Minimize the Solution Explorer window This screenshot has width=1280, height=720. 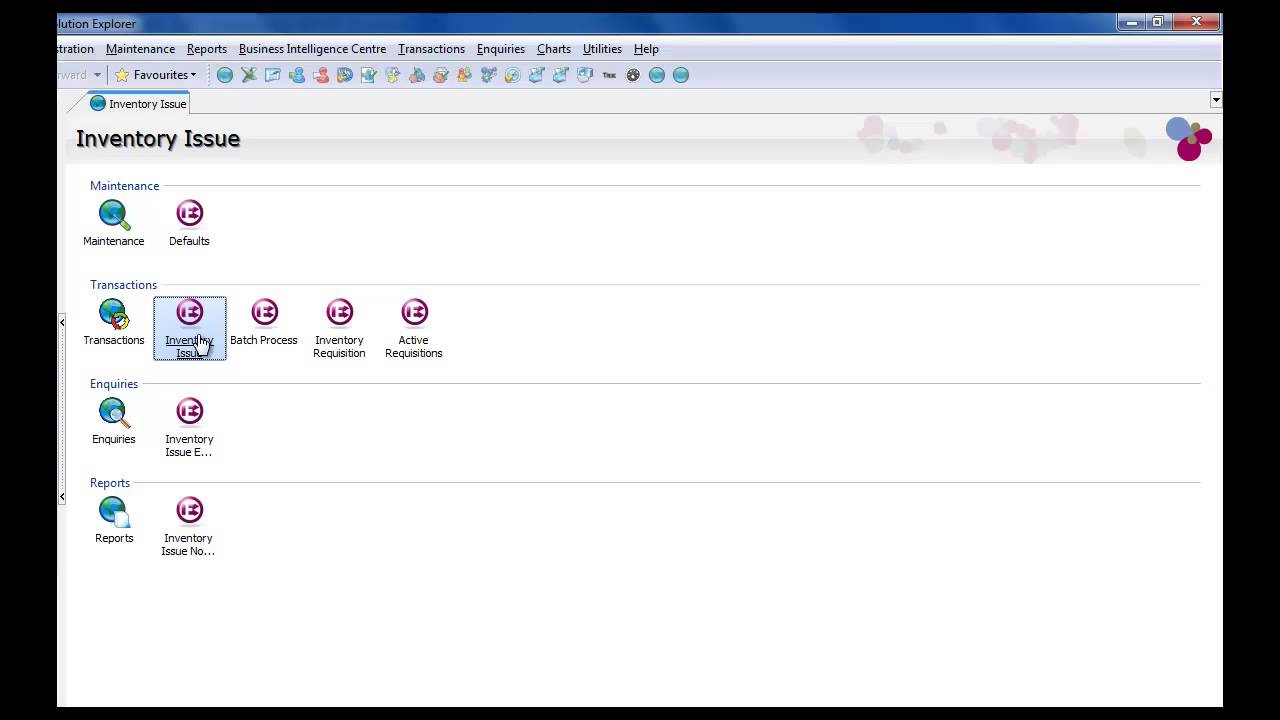coord(1131,21)
